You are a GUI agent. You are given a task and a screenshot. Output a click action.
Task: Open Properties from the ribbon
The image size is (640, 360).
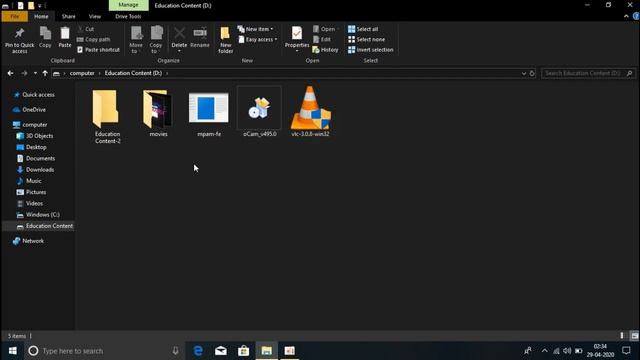tap(297, 40)
